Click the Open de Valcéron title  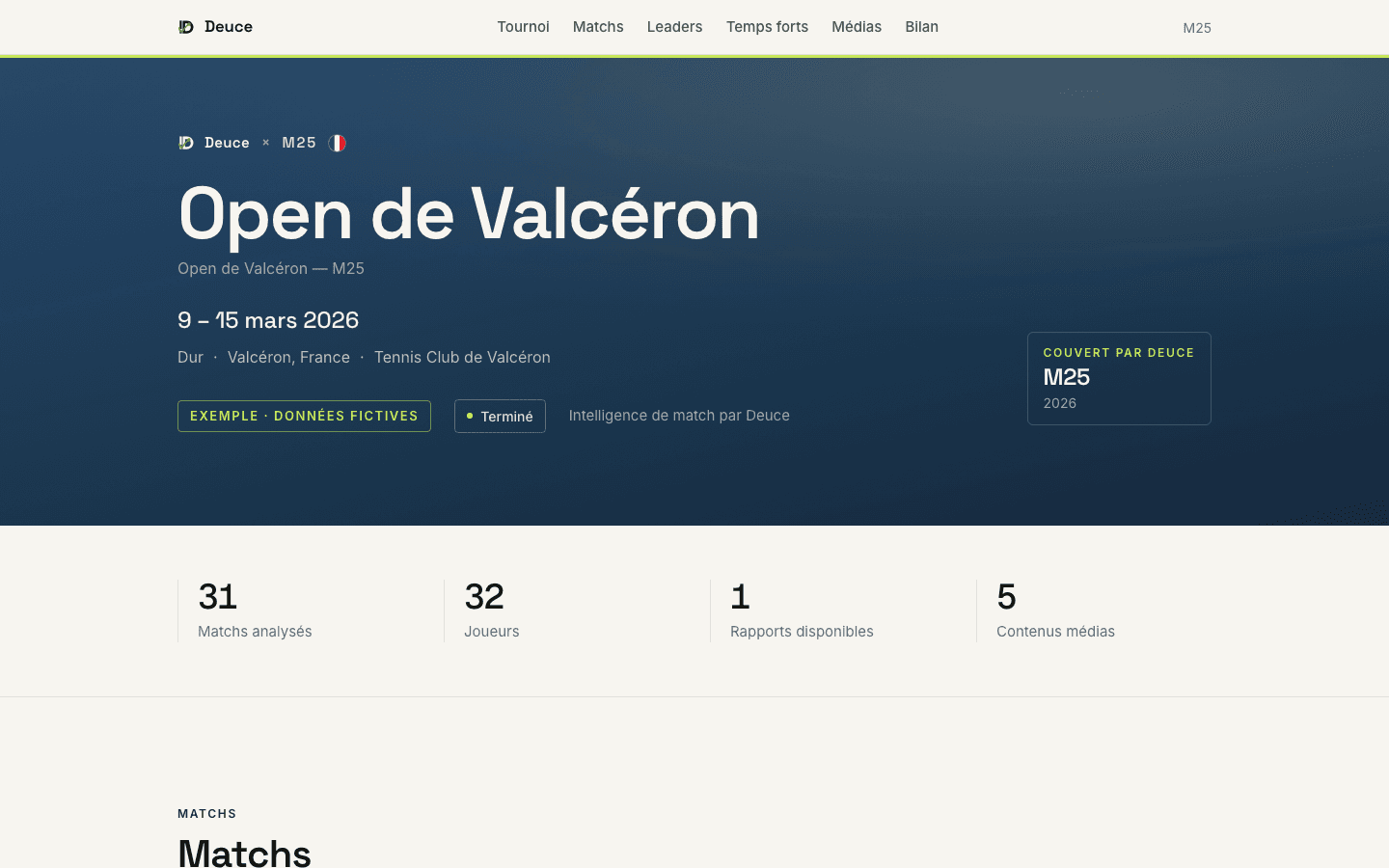(x=469, y=214)
